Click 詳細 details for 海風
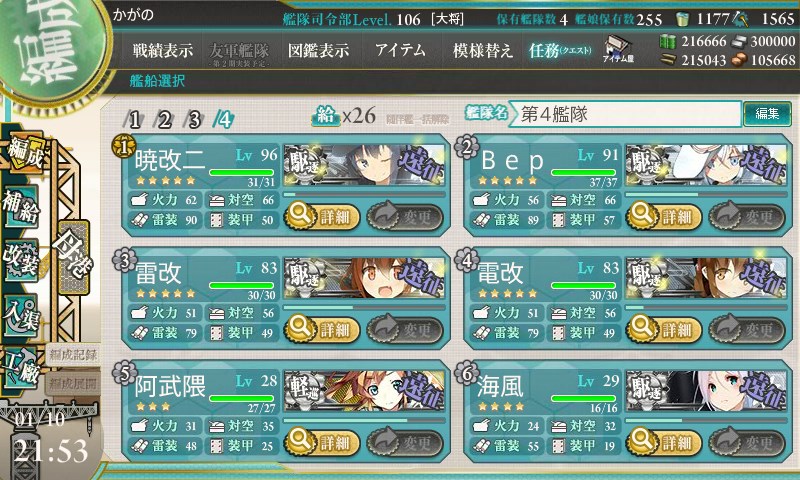Image resolution: width=800 pixels, height=480 pixels. 664,442
